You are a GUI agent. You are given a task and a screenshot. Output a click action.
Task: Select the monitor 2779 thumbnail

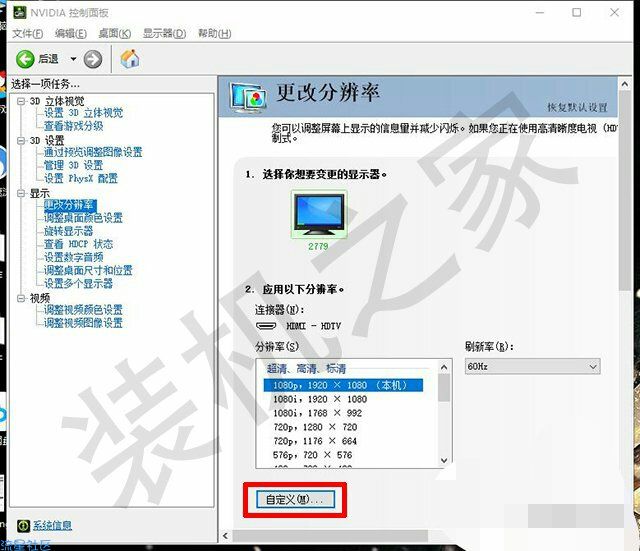[x=319, y=215]
